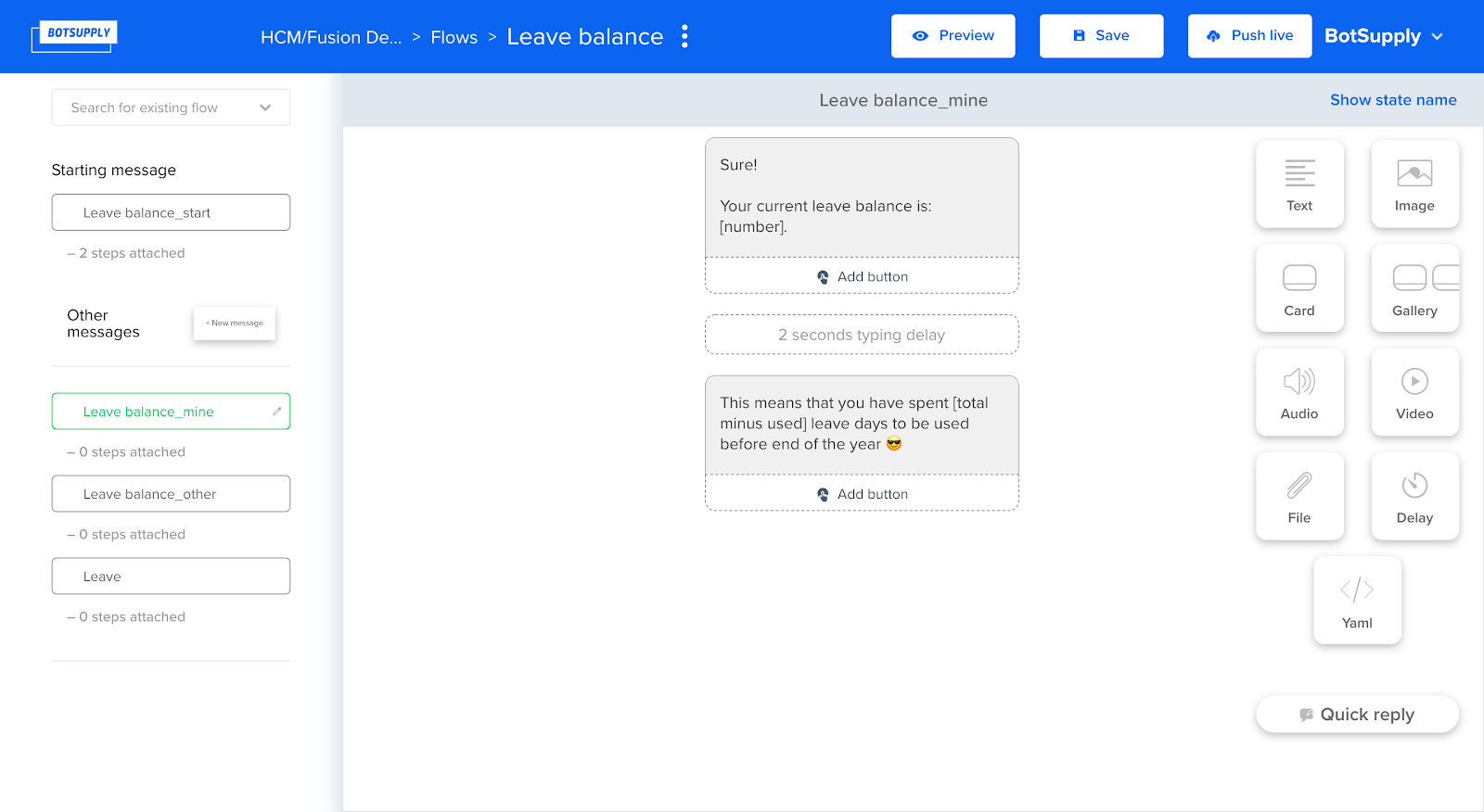Click 2 seconds typing delay block

point(862,335)
